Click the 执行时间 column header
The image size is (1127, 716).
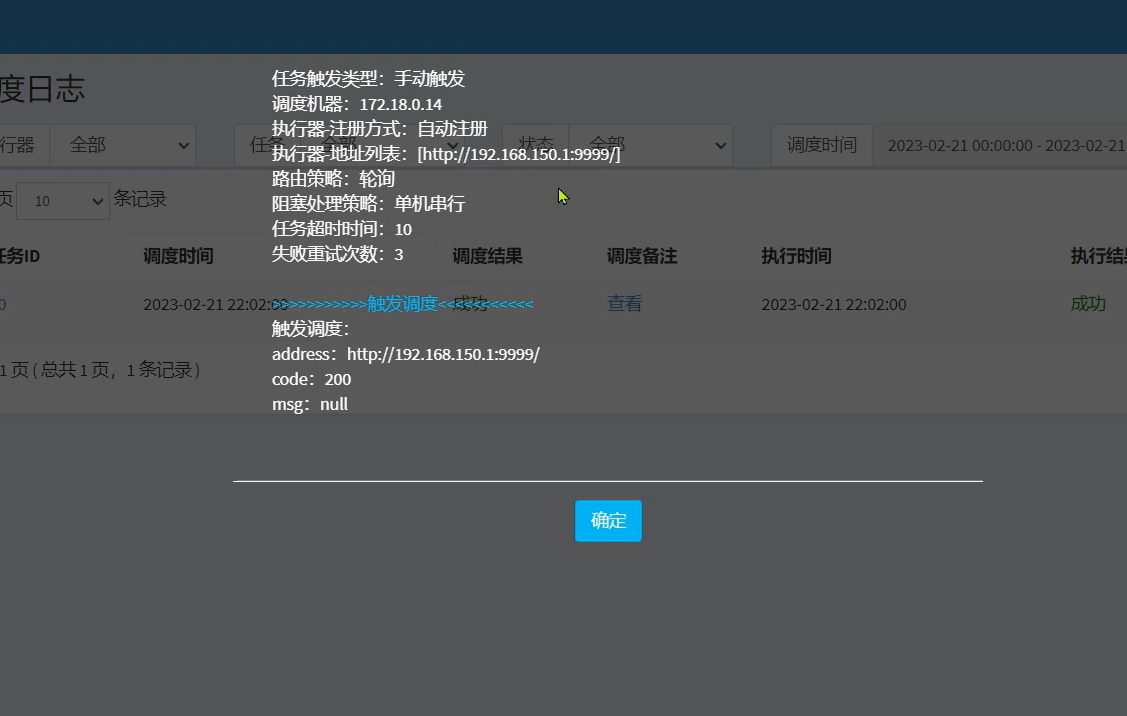point(796,256)
